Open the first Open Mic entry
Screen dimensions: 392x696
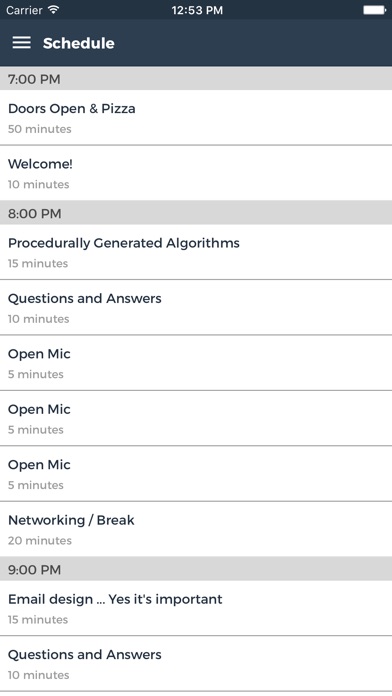(x=196, y=363)
